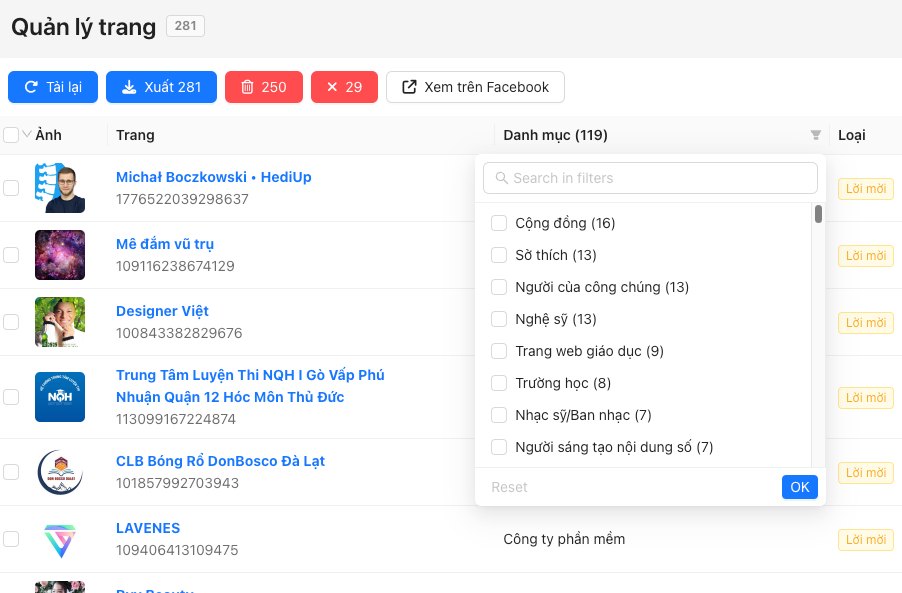Click Reset in the filter dropdown

pos(509,487)
